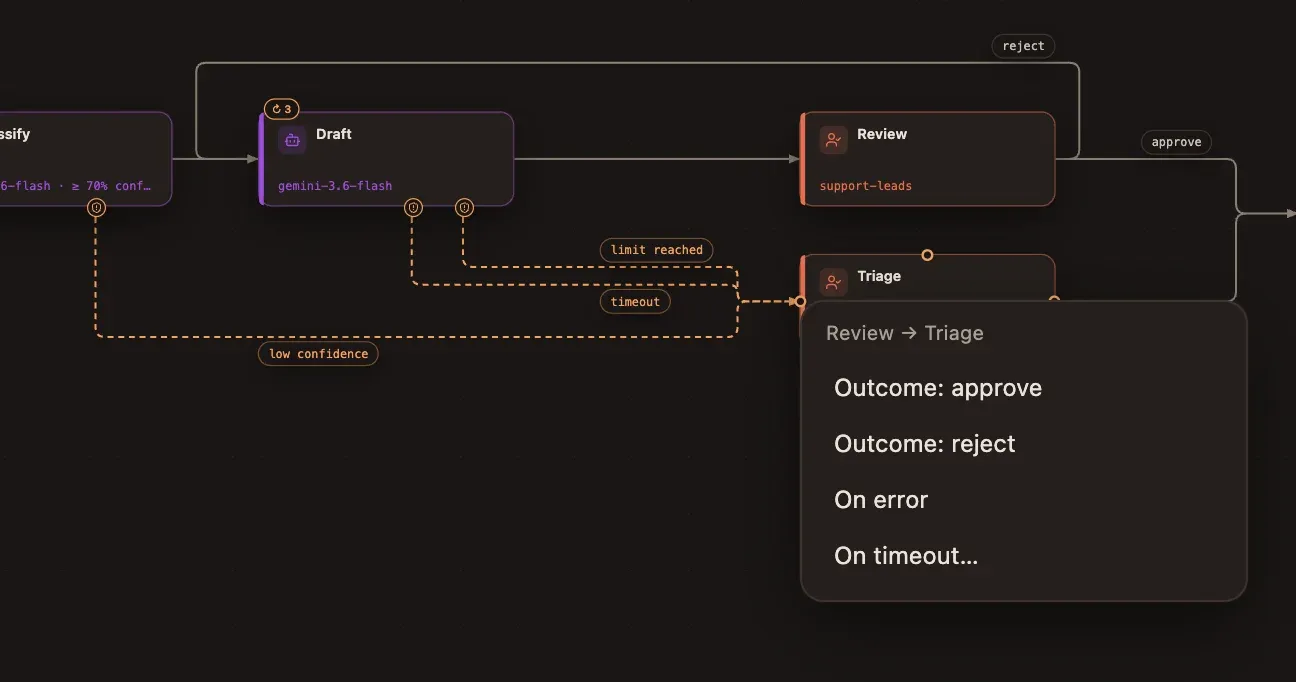This screenshot has height=682, width=1296.
Task: Select the 'low confidence' edge label
Action: coord(318,354)
